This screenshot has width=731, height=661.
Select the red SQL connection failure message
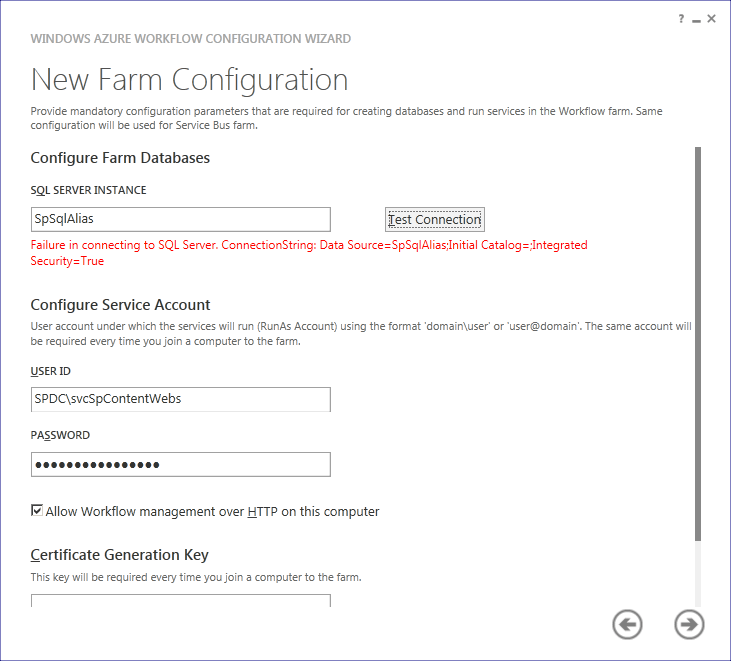[x=309, y=253]
